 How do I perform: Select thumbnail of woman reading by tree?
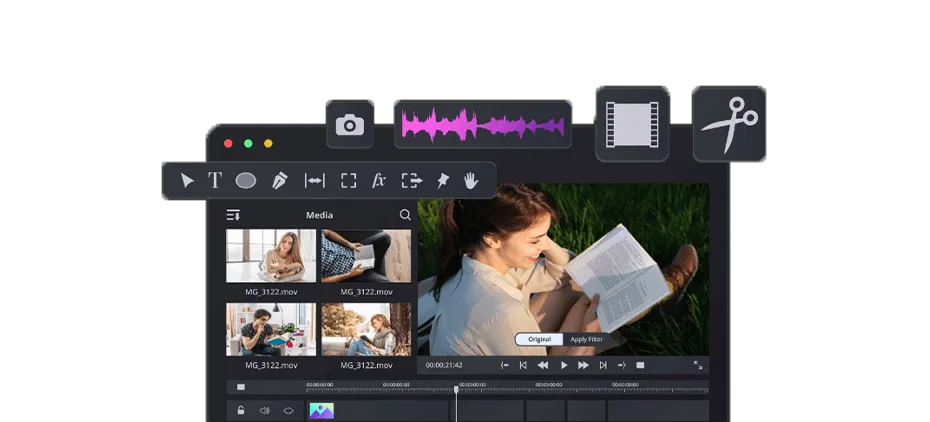click(x=366, y=329)
